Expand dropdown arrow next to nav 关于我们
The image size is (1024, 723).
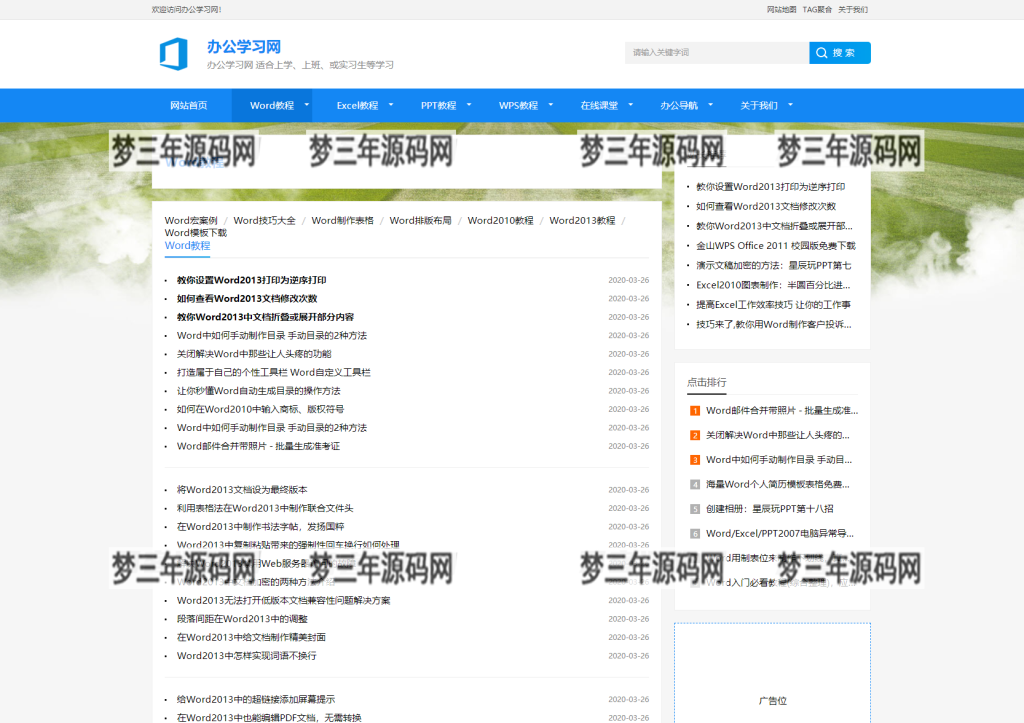click(x=790, y=104)
